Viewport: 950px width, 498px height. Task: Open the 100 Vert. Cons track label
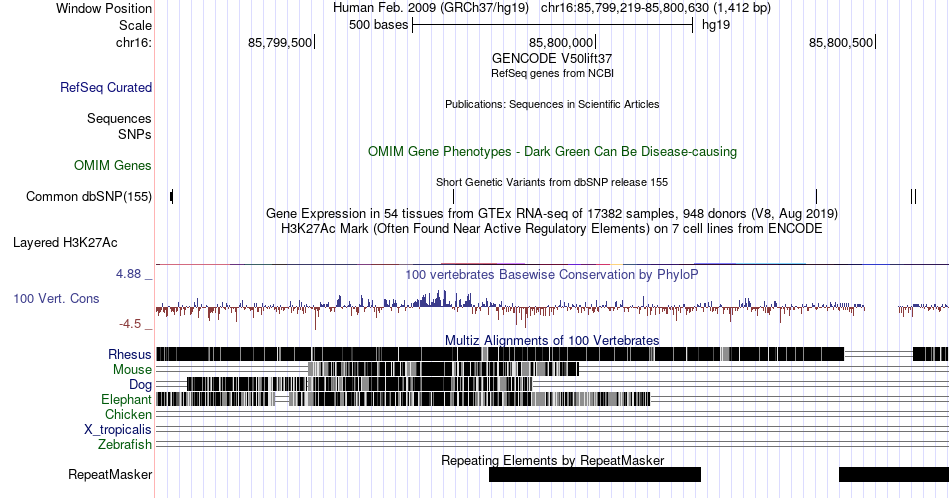click(56, 298)
